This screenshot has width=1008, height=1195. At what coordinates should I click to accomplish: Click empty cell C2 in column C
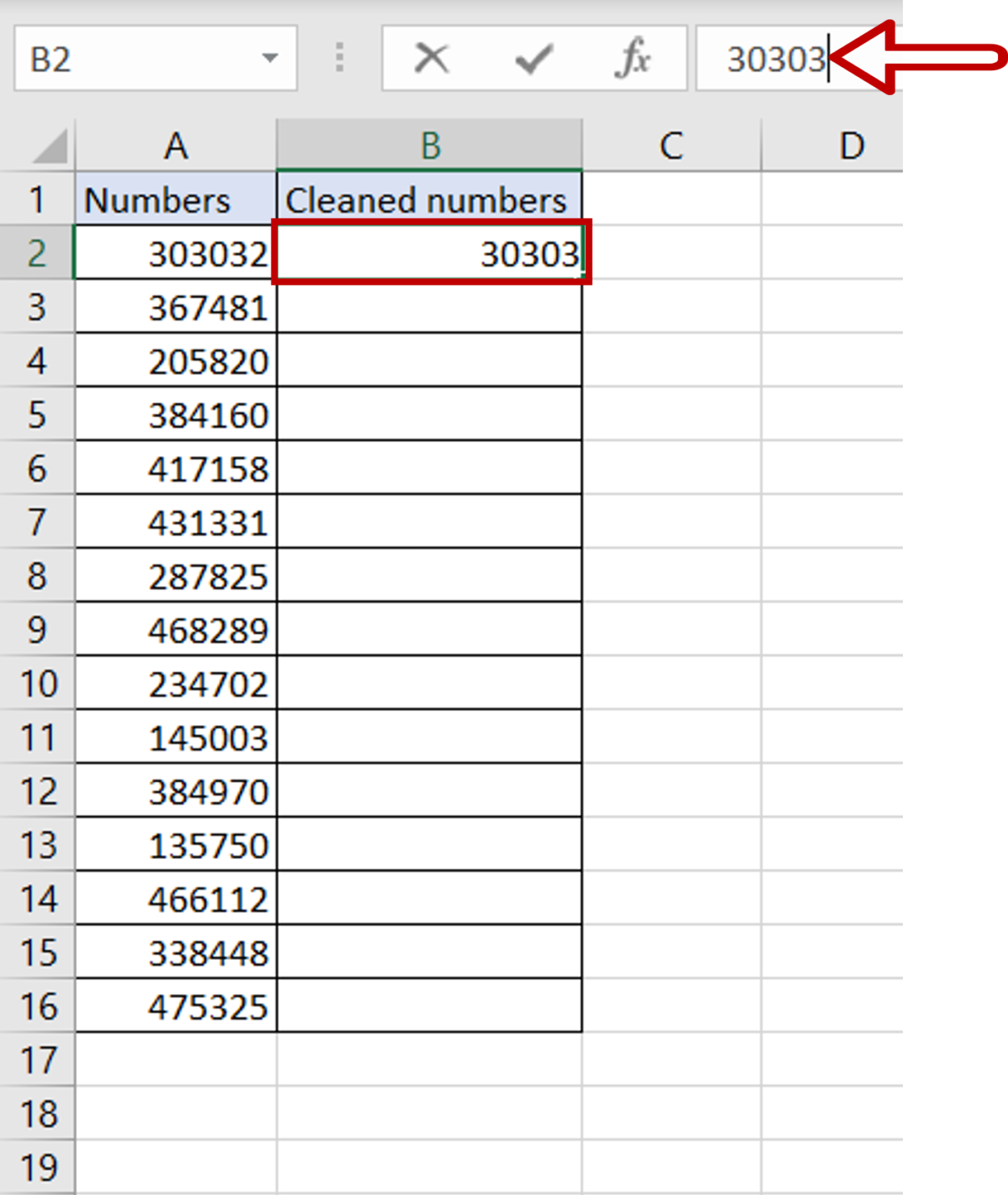[671, 253]
